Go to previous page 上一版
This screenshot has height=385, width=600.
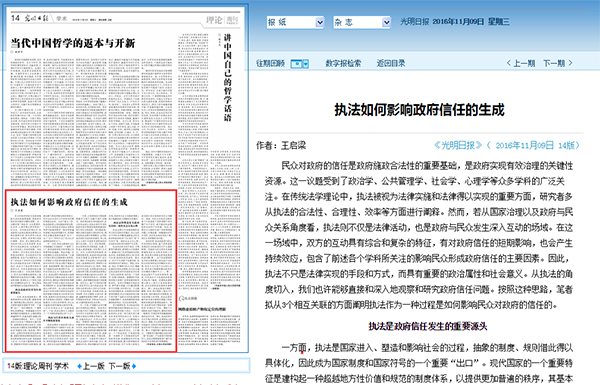tap(94, 366)
